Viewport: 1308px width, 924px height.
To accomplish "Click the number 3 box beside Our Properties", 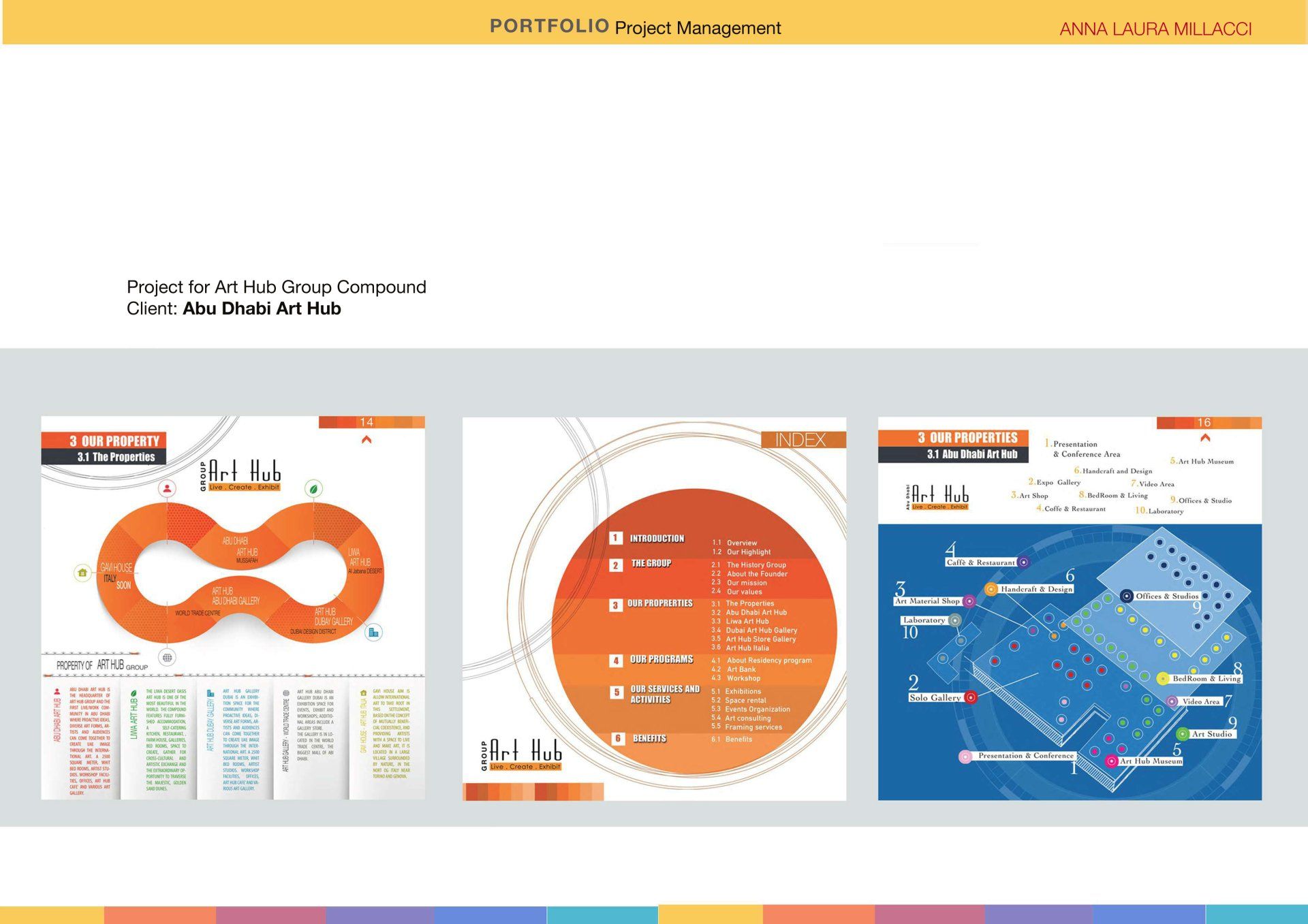I will 616,605.
